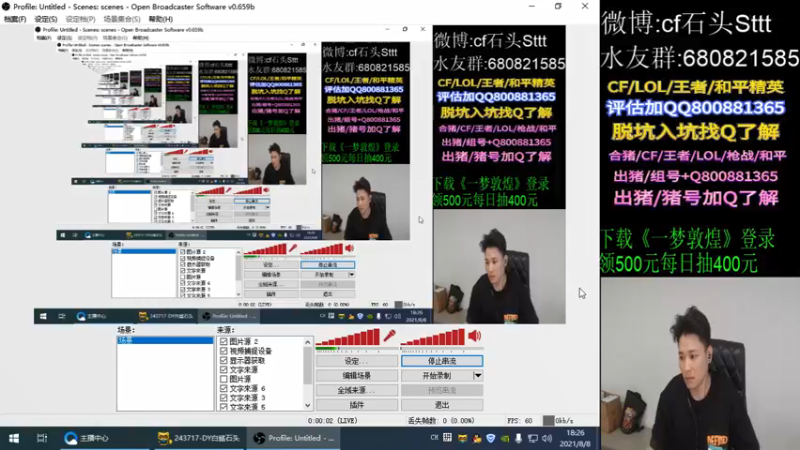This screenshot has width=800, height=450.
Task: Click the microphone tray icon
Action: pyautogui.click(x=518, y=438)
